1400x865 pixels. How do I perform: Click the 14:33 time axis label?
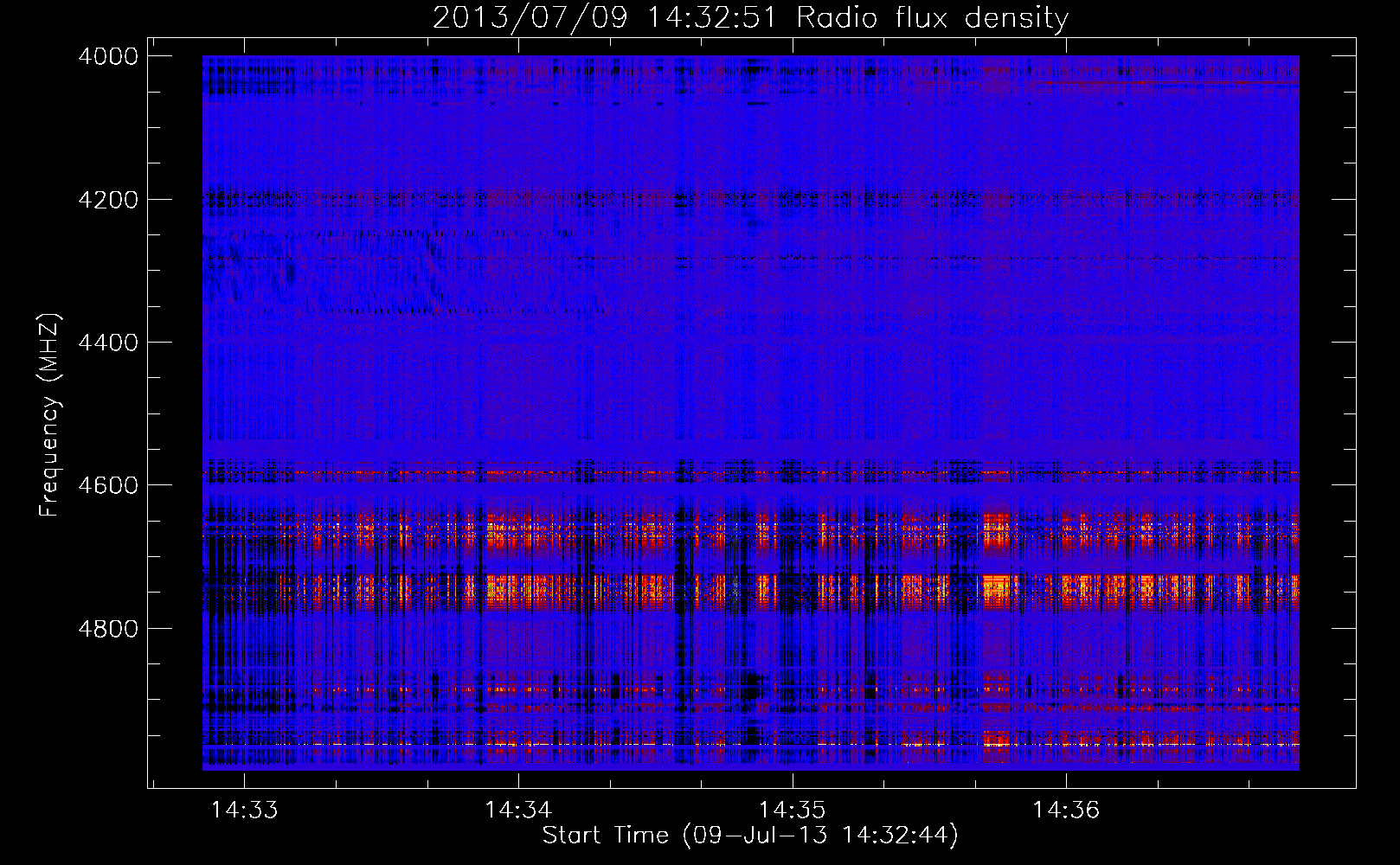pyautogui.click(x=245, y=811)
